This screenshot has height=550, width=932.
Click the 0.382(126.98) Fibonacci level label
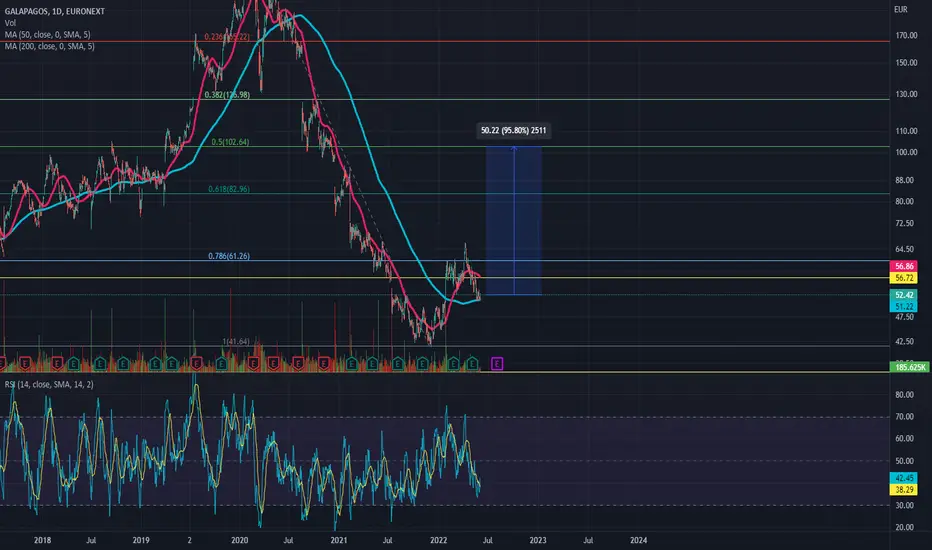[x=227, y=95]
